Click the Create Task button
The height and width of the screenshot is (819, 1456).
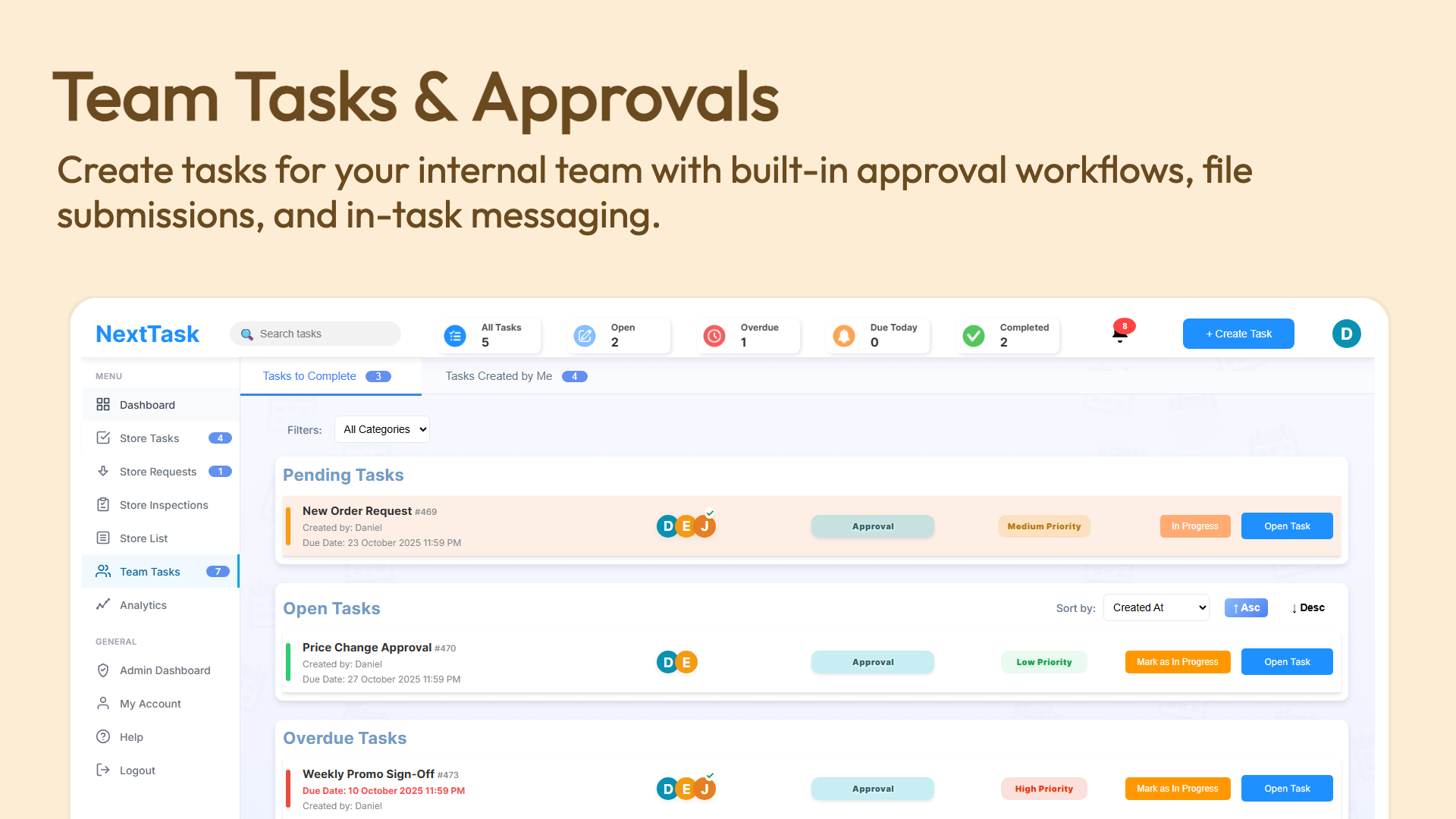tap(1238, 334)
